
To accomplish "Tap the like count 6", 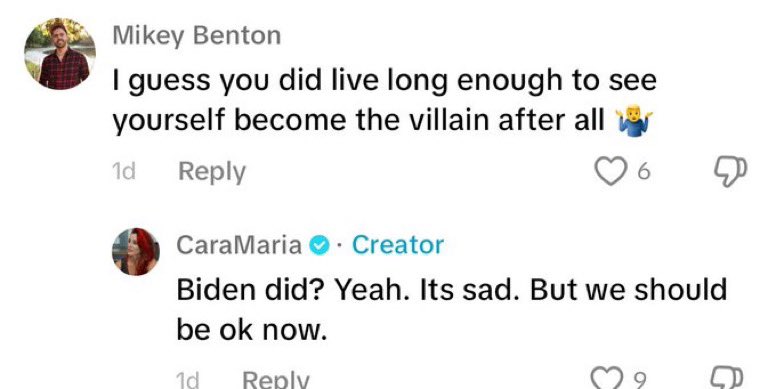I will pos(643,172).
